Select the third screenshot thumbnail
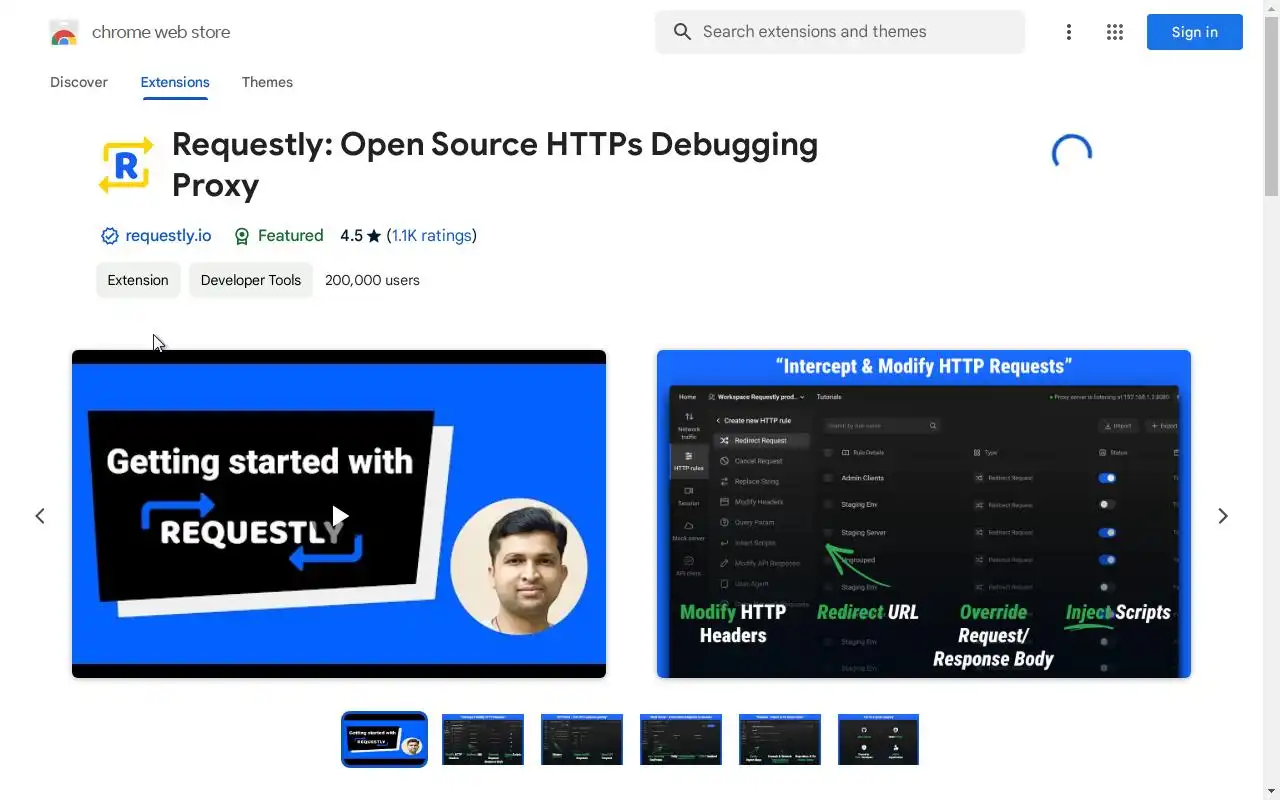Image resolution: width=1280 pixels, height=800 pixels. tap(582, 739)
